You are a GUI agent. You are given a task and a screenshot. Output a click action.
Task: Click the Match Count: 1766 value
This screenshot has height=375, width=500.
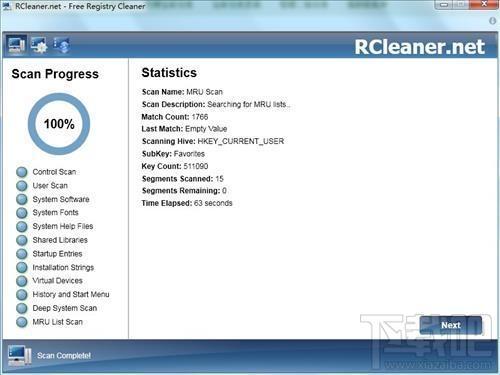(175, 117)
